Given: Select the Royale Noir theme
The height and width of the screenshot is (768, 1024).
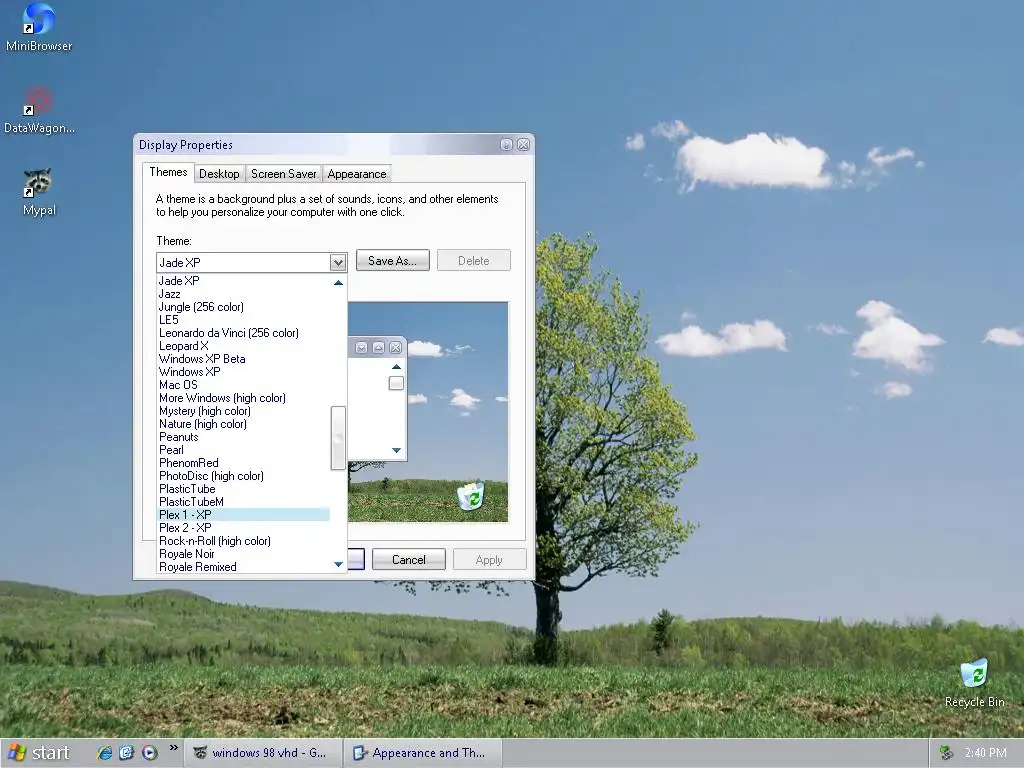Looking at the screenshot, I should (244, 554).
